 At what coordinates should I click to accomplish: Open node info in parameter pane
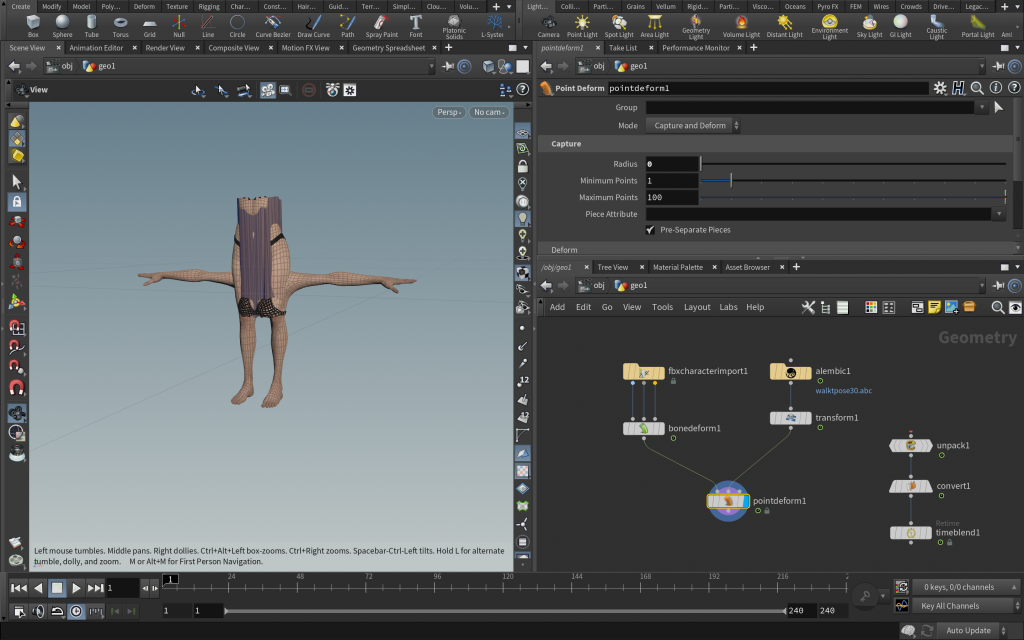[x=995, y=88]
